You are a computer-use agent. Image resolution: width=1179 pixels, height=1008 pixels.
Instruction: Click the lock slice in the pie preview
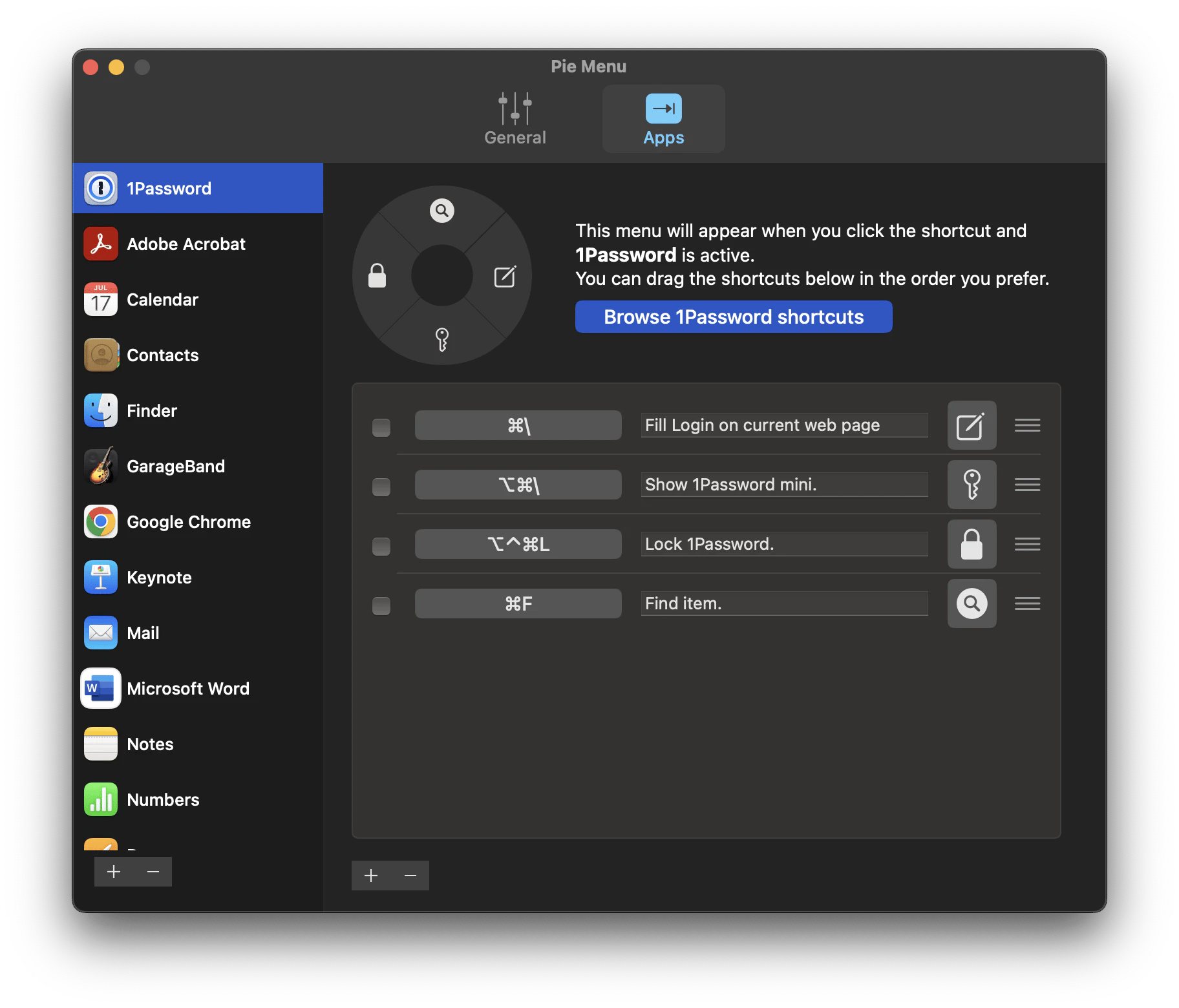(x=377, y=276)
